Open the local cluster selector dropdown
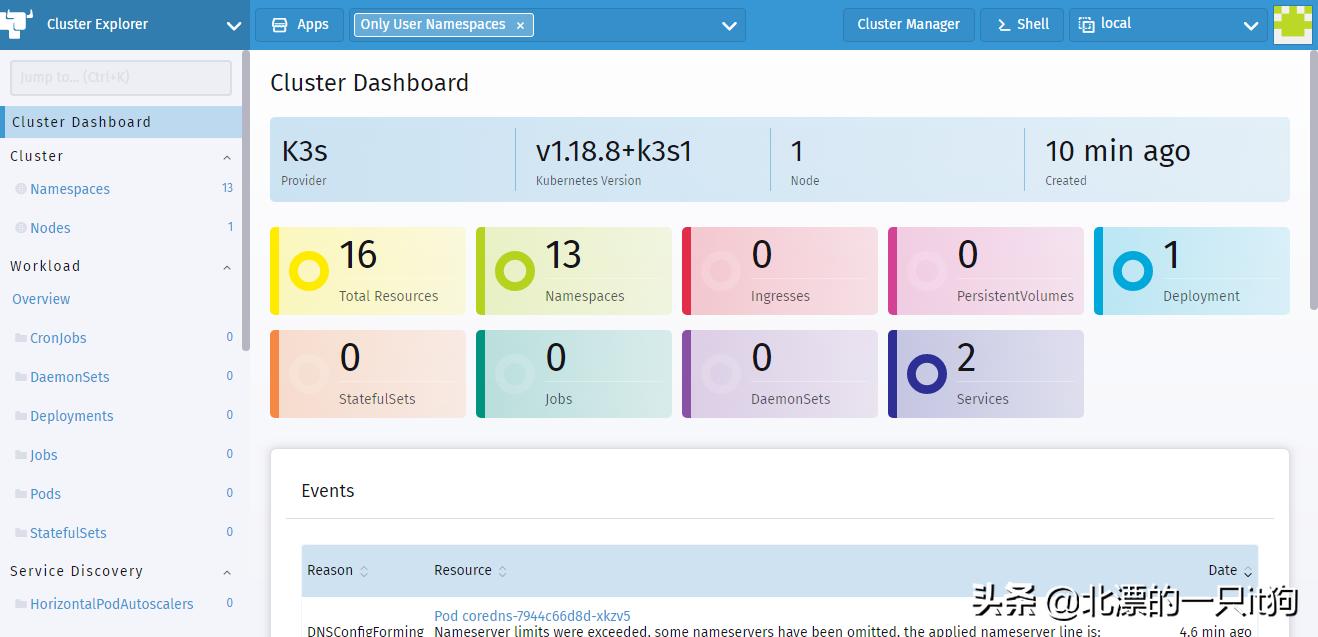The height and width of the screenshot is (637, 1318). click(x=1250, y=26)
